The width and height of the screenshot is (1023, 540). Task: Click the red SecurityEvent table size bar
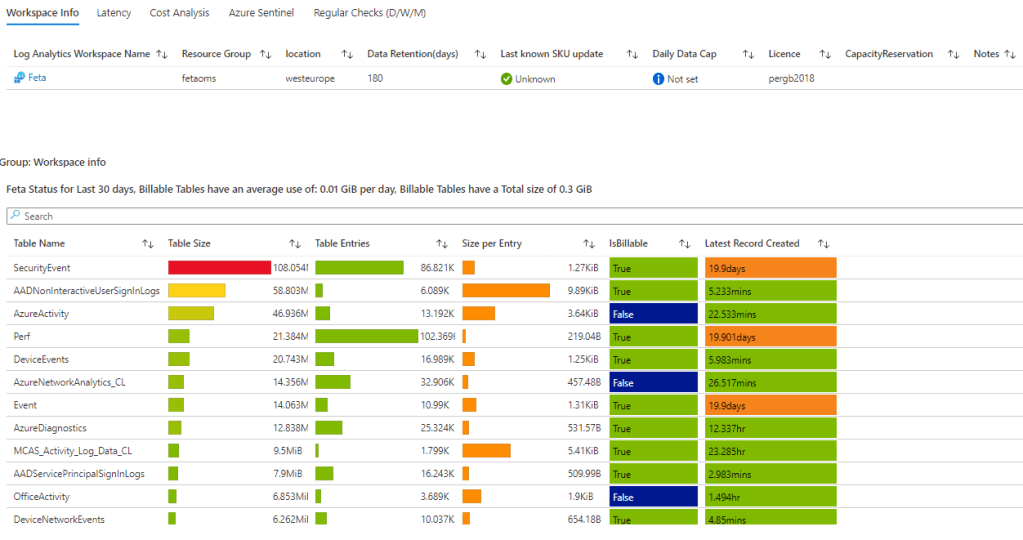[x=219, y=268]
